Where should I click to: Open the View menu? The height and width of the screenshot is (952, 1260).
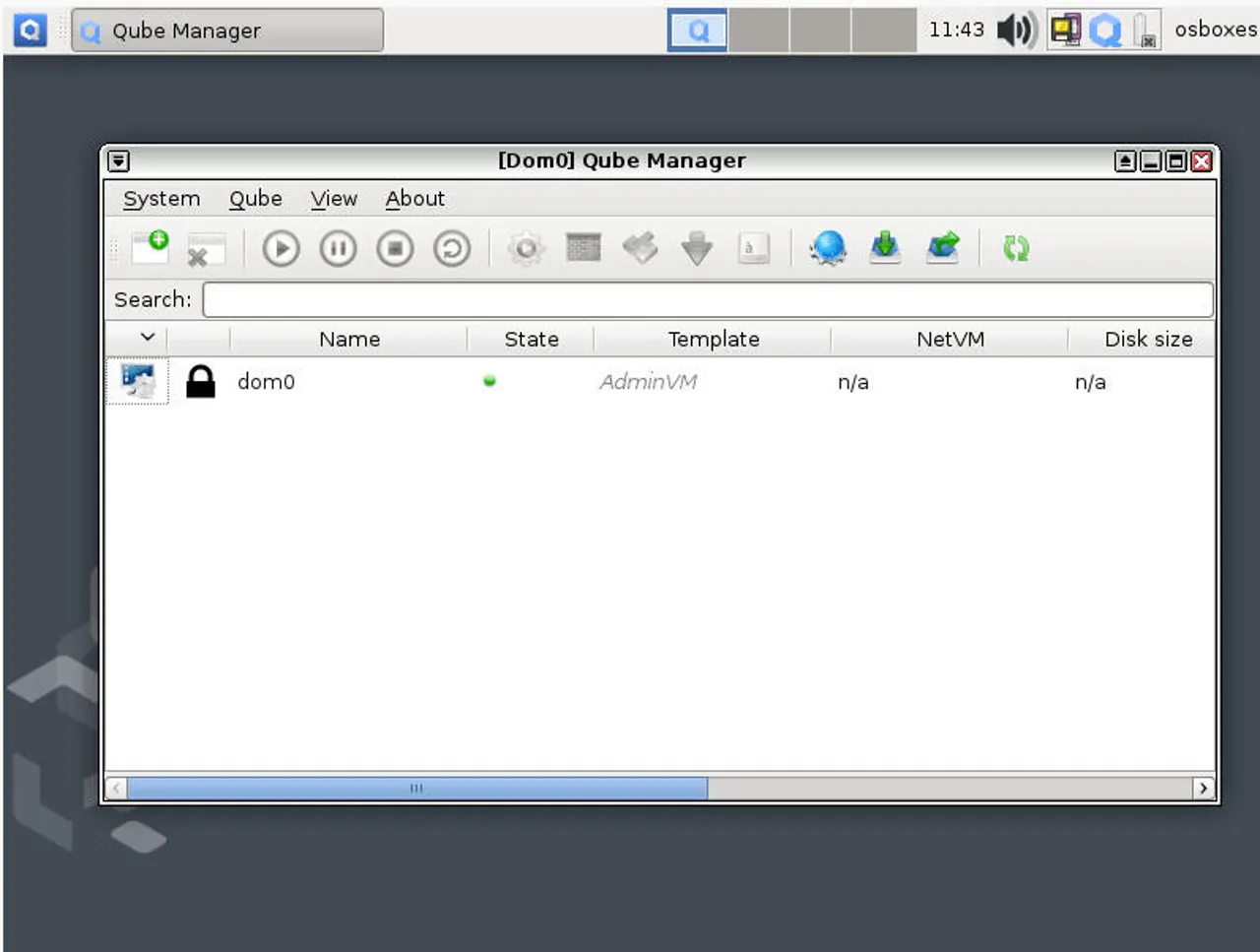pyautogui.click(x=334, y=199)
